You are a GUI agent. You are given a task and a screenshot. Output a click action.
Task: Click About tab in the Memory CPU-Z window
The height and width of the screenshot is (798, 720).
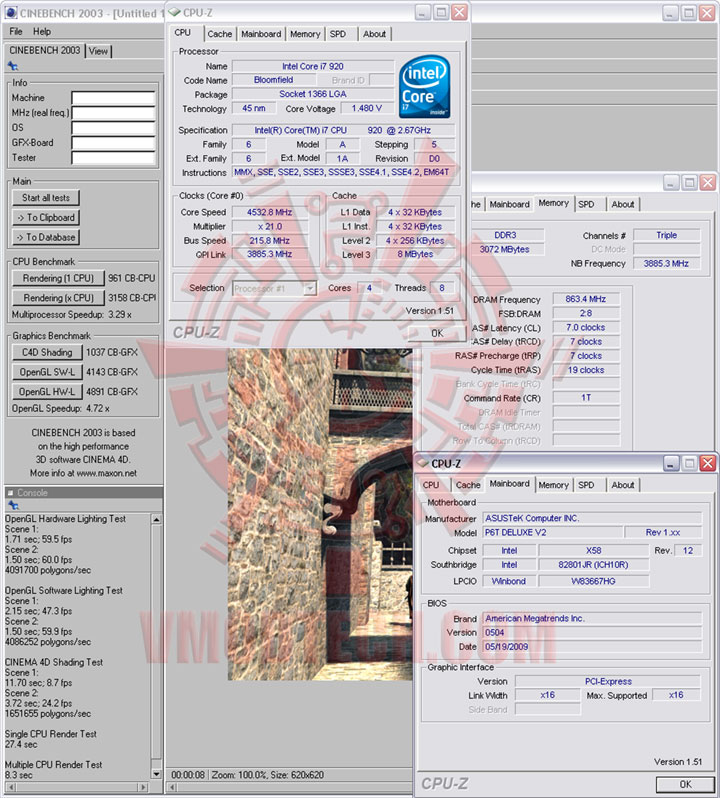[x=623, y=204]
